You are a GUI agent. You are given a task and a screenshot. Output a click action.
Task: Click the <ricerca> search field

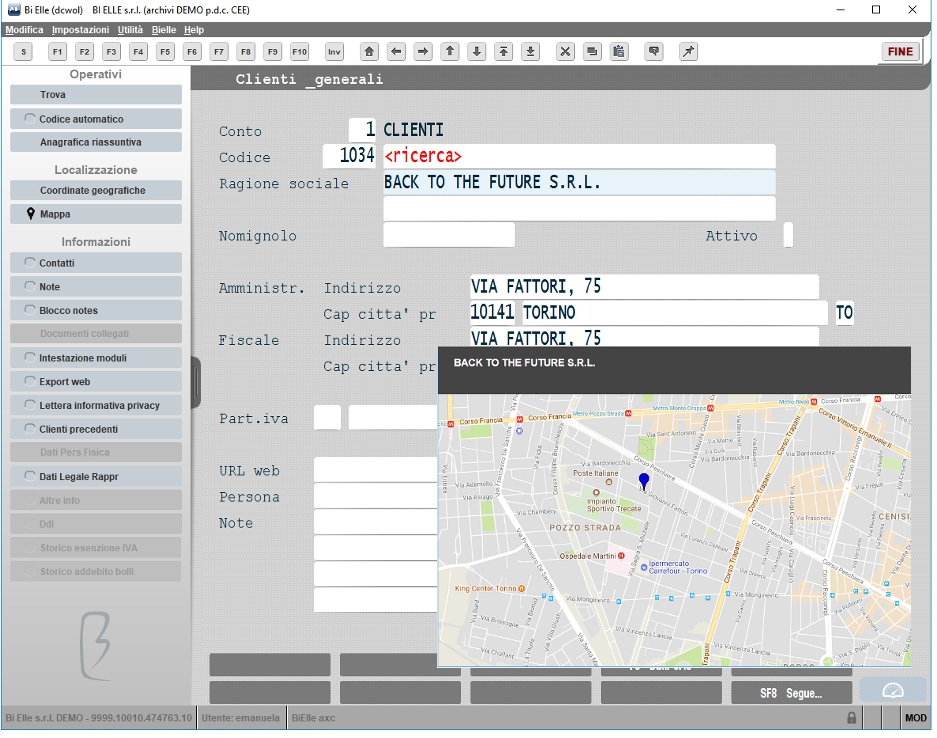pyautogui.click(x=579, y=156)
